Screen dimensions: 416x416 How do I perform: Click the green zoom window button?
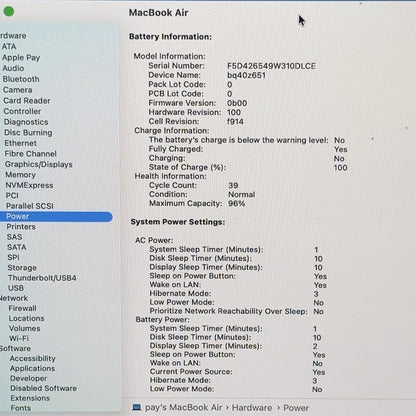pyautogui.click(x=9, y=11)
